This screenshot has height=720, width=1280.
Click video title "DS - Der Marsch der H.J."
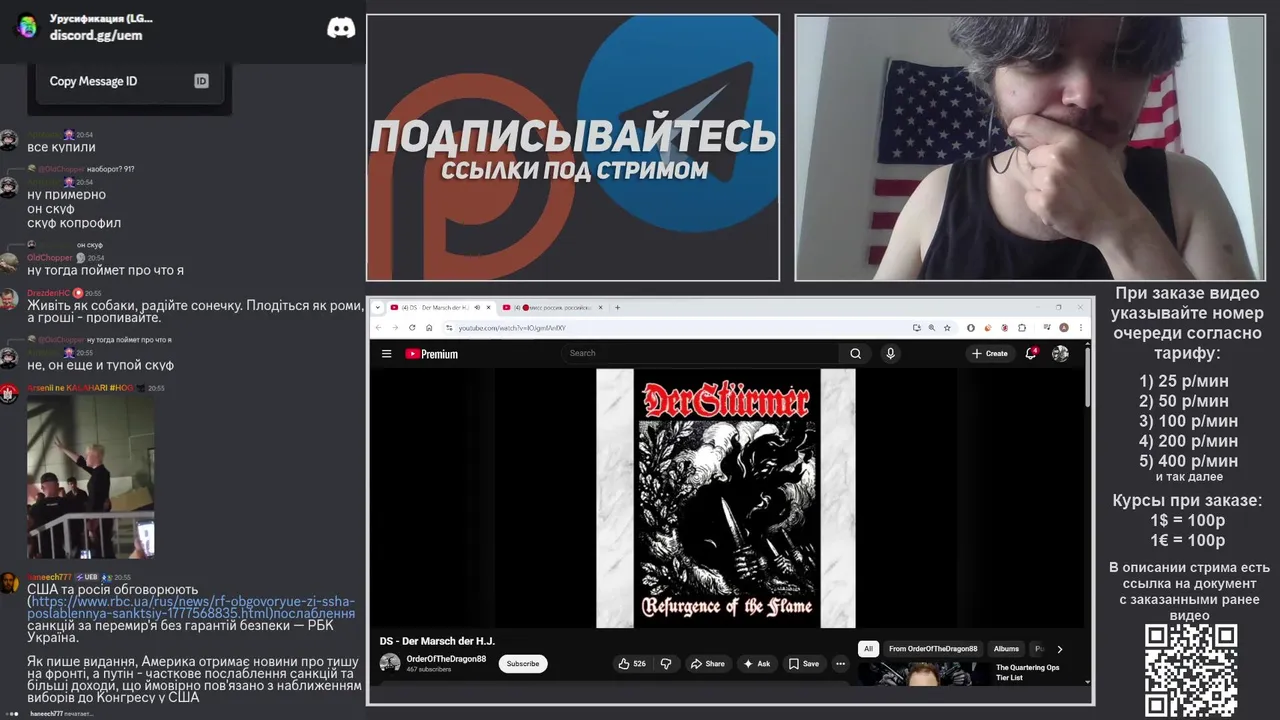click(437, 641)
